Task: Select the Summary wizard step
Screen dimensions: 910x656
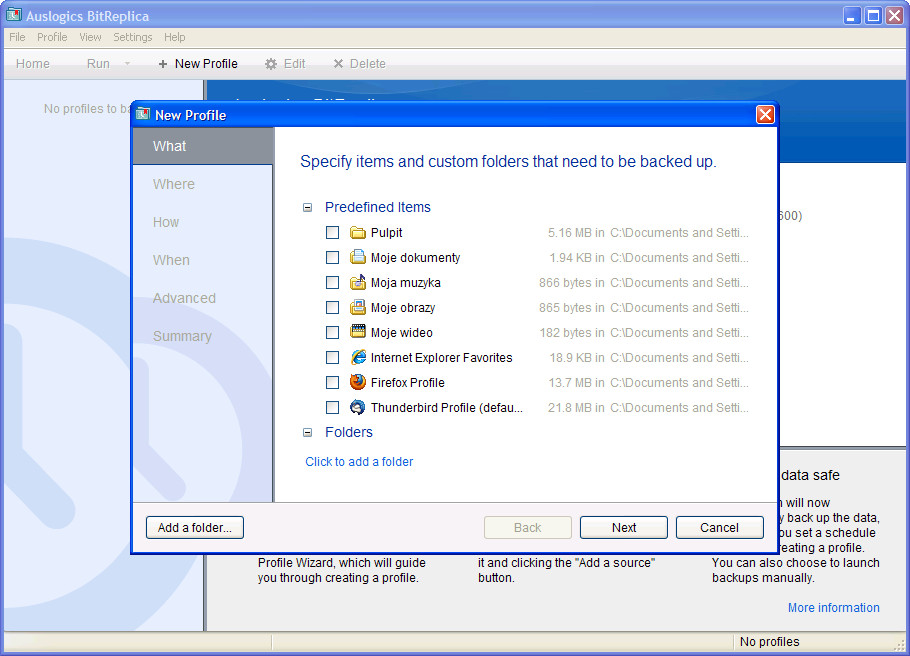Action: (203, 336)
